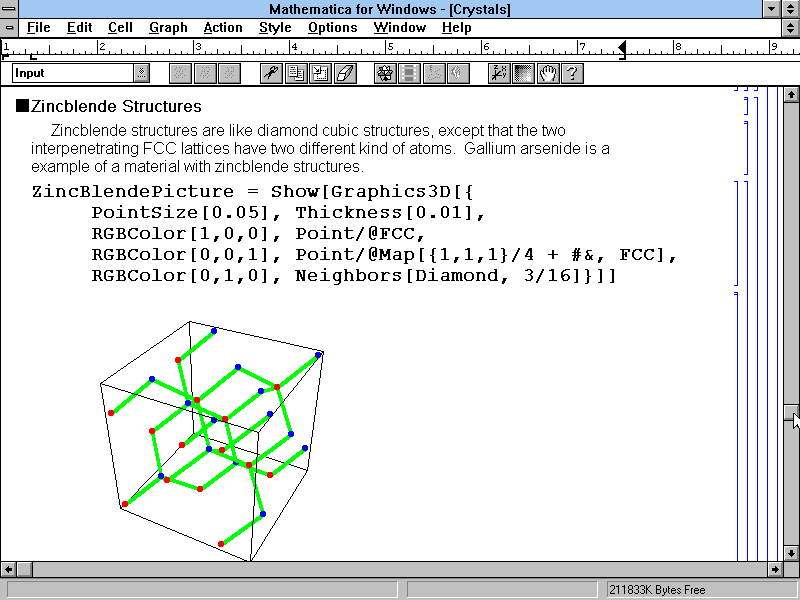Open the Edit menu
Image resolution: width=800 pixels, height=600 pixels.
click(x=80, y=28)
